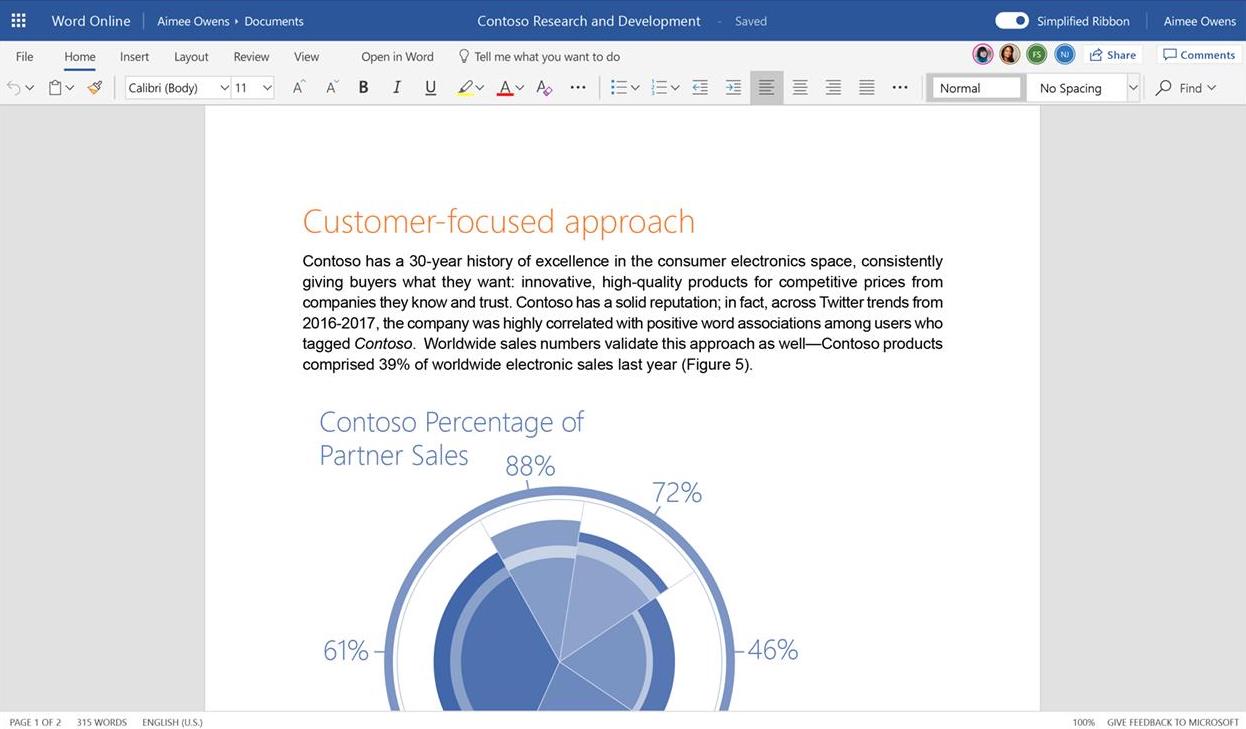1246x729 pixels.
Task: Expand the paste options arrow
Action: tap(70, 88)
